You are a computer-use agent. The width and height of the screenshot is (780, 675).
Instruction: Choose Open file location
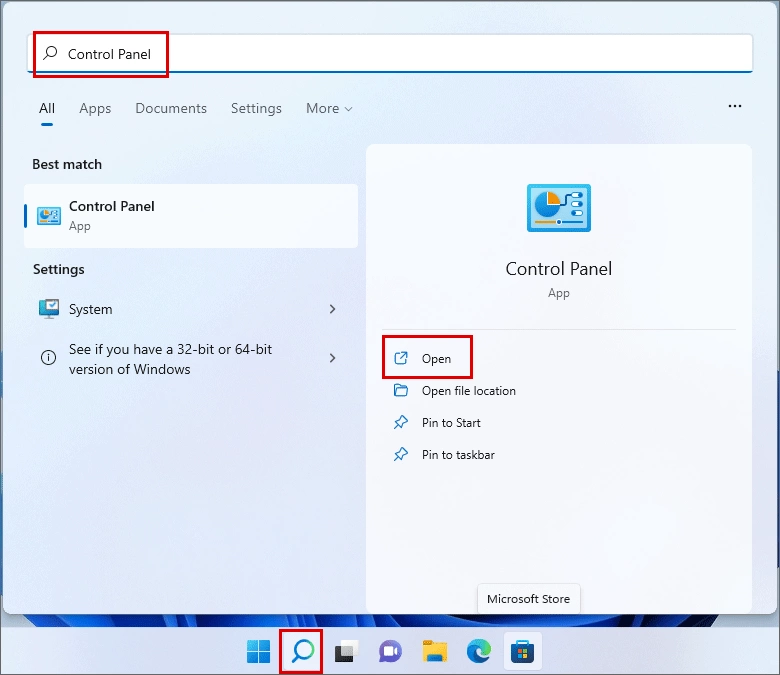pyautogui.click(x=469, y=391)
